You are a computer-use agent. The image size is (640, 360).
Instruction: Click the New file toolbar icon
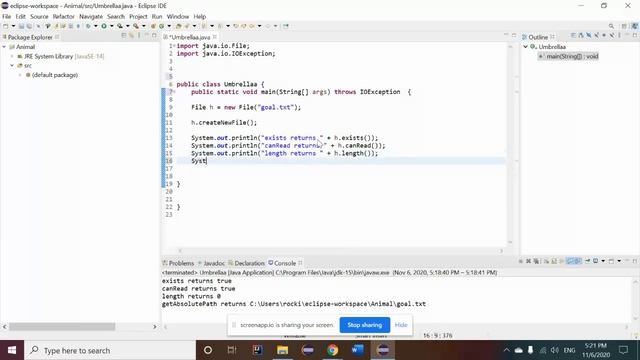point(6,26)
